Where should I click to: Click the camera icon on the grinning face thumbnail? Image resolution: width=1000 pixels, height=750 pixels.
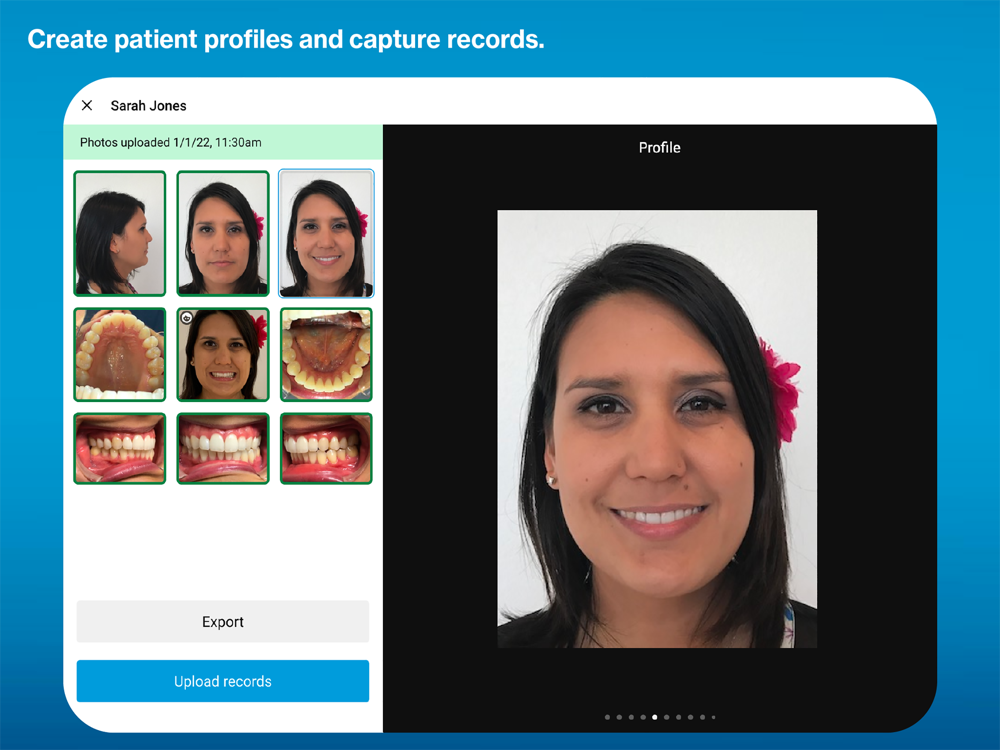pos(186,318)
